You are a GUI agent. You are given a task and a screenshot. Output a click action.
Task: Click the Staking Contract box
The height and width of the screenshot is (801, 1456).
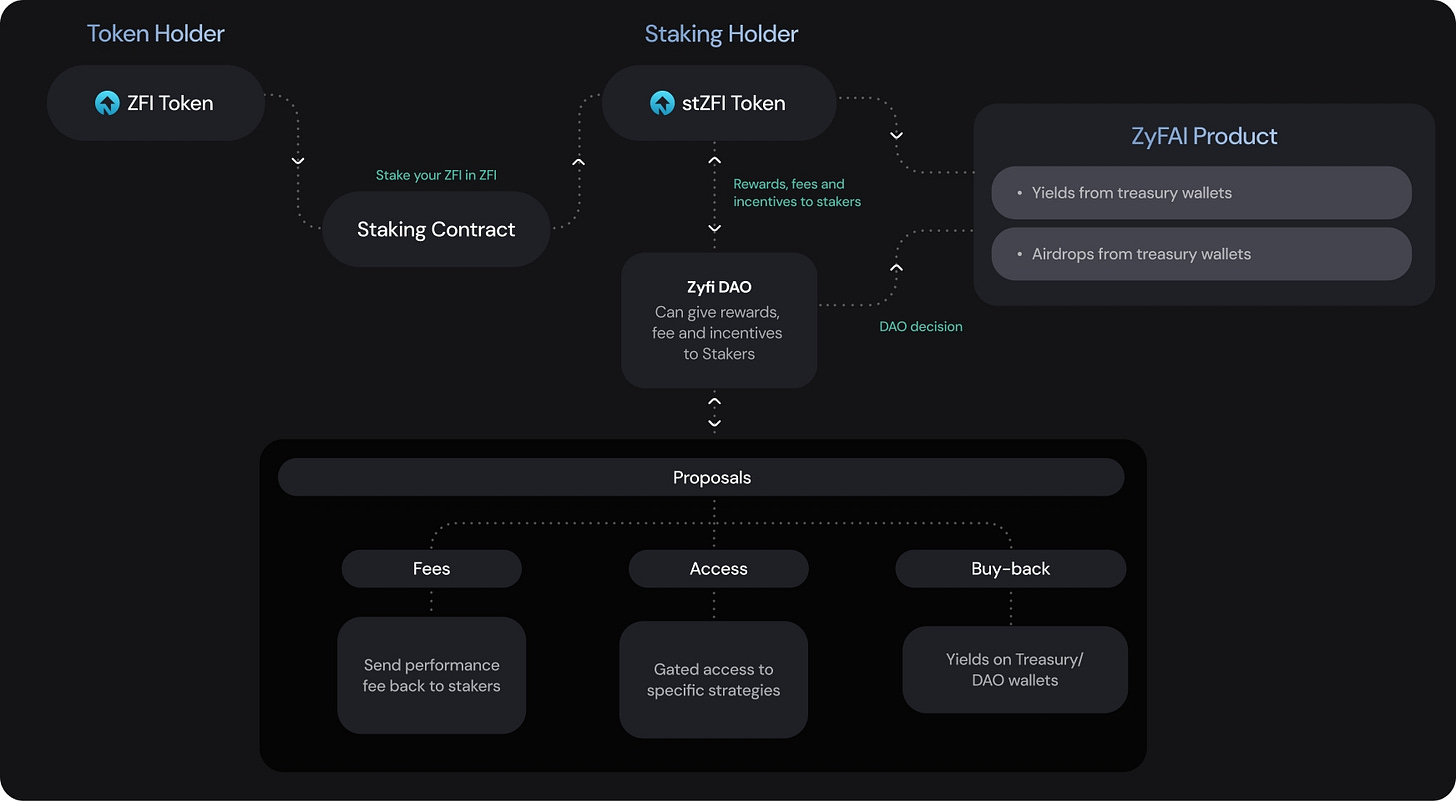[x=436, y=229]
